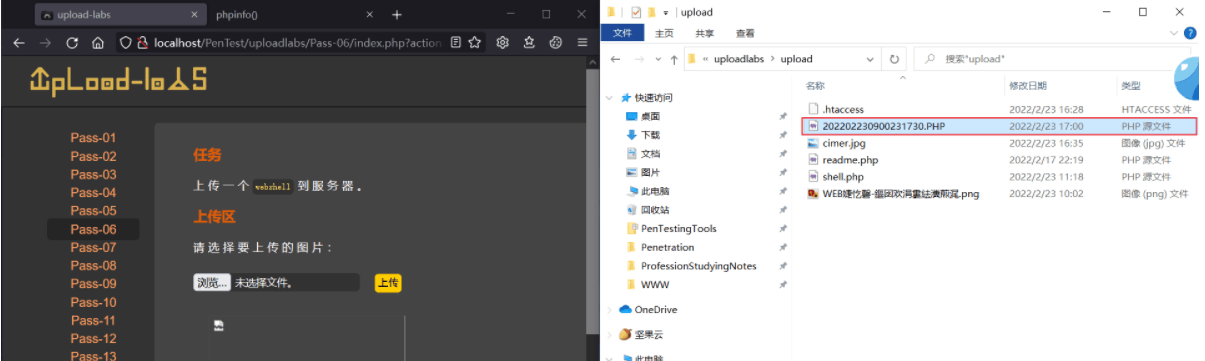Image resolution: width=1205 pixels, height=361 pixels.
Task: Open the Pass-01 level
Action: point(93,138)
